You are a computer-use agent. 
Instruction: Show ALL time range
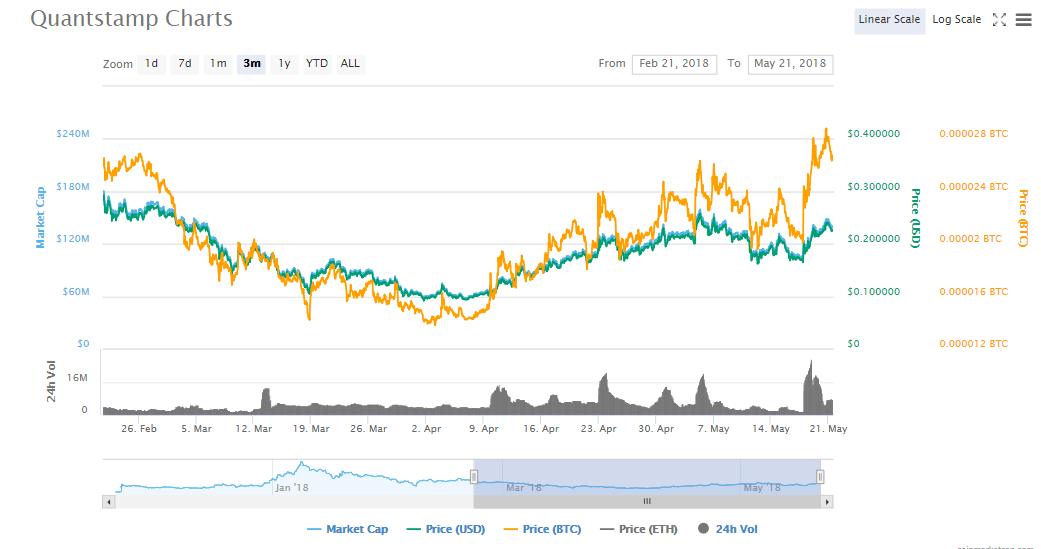pos(350,64)
